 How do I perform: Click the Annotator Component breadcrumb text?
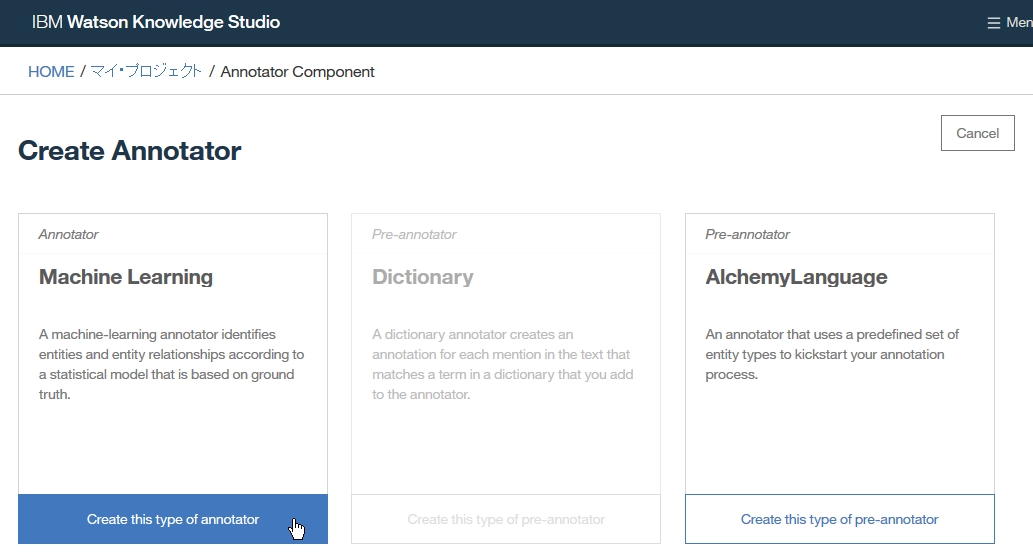point(297,71)
